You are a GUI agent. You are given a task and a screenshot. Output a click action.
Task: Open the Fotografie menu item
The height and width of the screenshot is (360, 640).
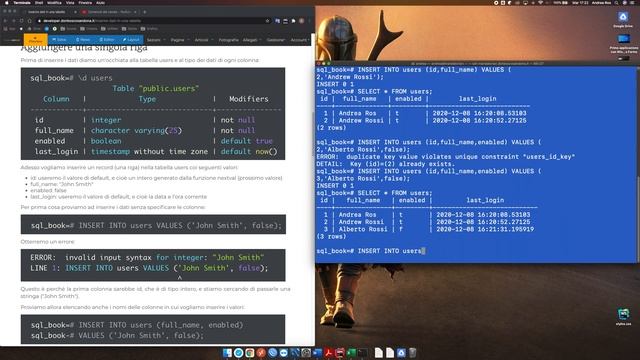click(x=229, y=40)
